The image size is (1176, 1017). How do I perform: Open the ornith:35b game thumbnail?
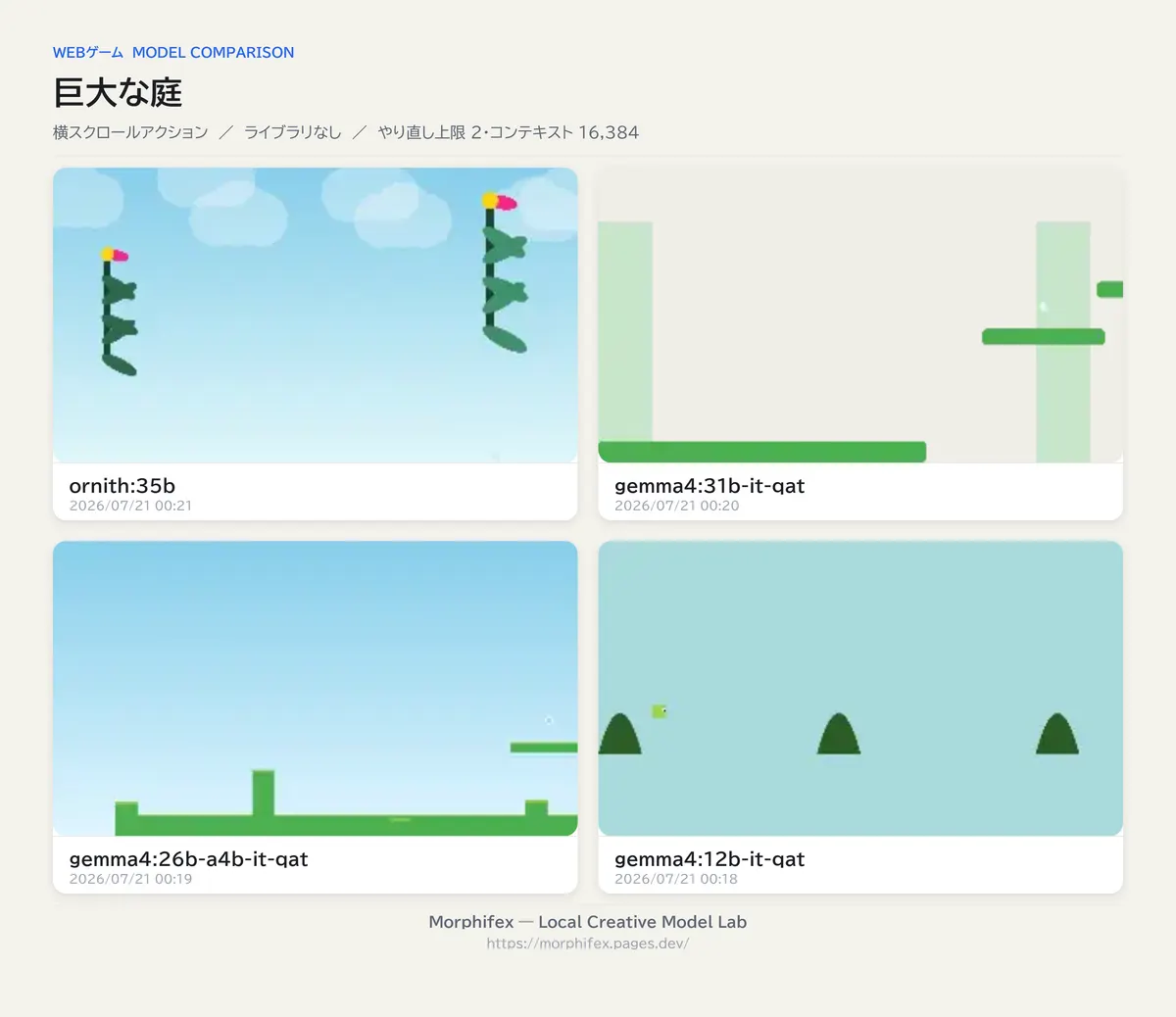(315, 315)
